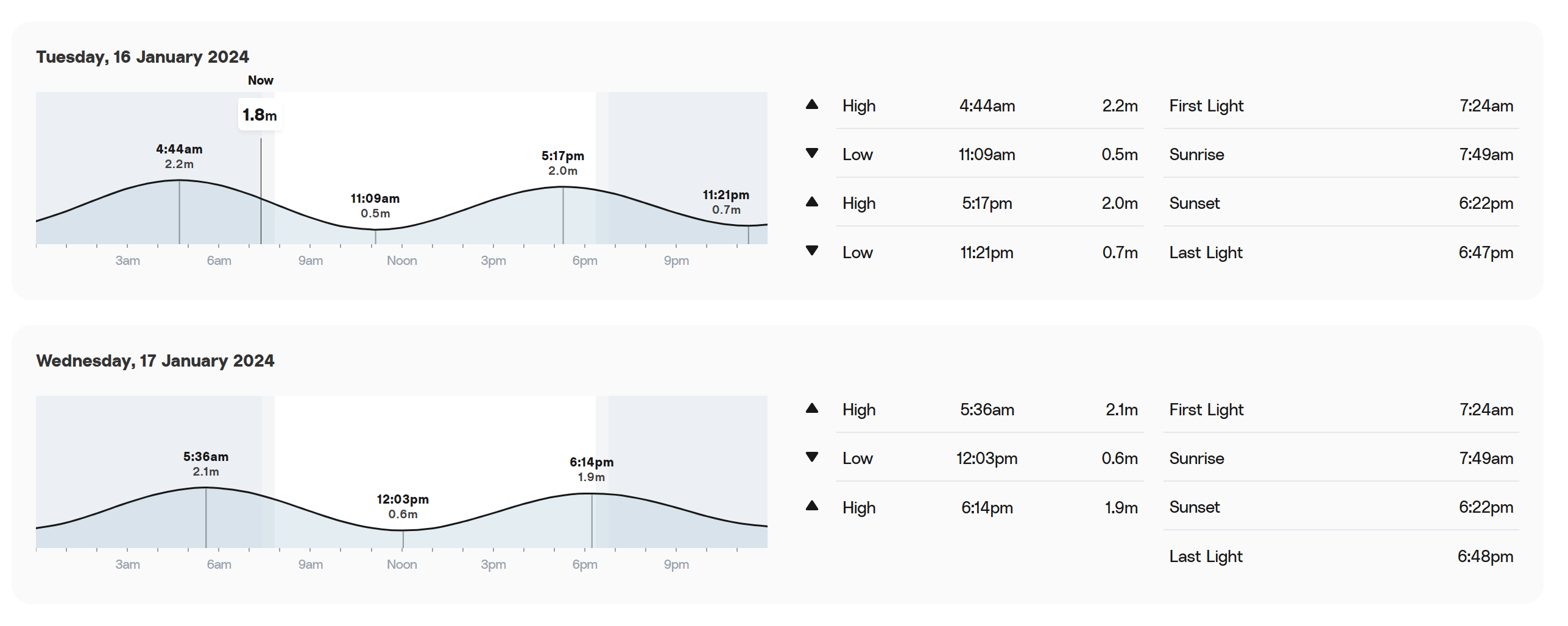The height and width of the screenshot is (626, 1568).
Task: Click the 5:17pm 2.0m peak label on Tuesday's chart
Action: coord(563,163)
